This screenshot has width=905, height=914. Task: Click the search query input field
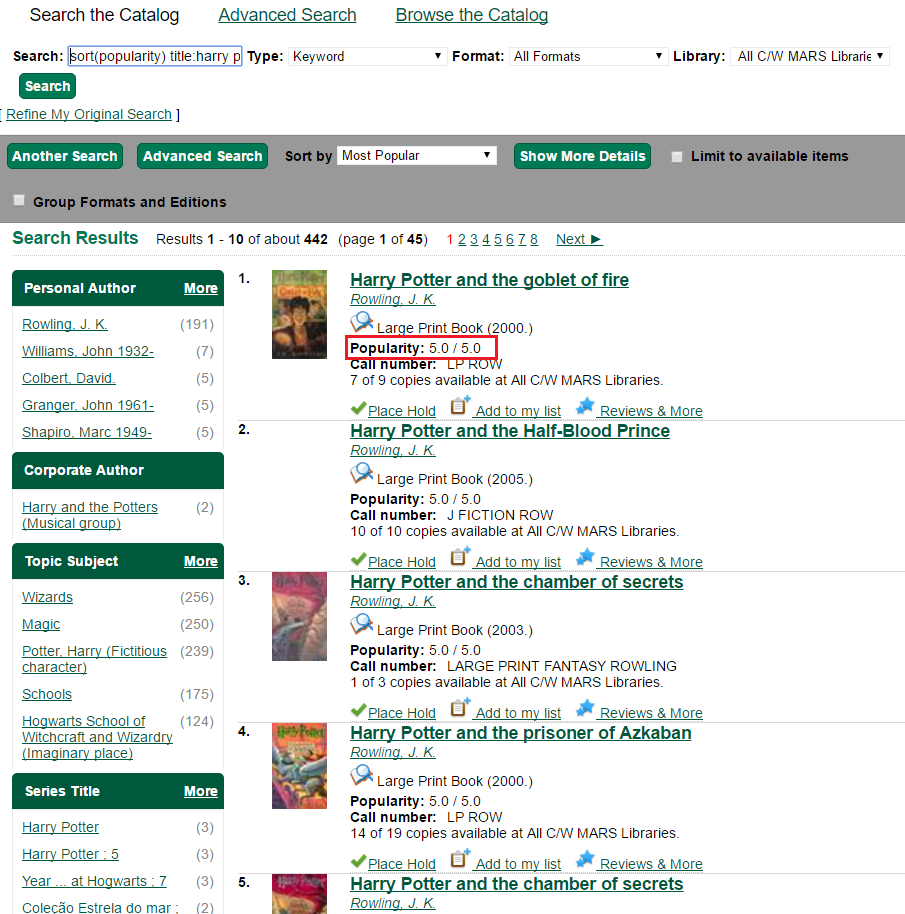[155, 57]
